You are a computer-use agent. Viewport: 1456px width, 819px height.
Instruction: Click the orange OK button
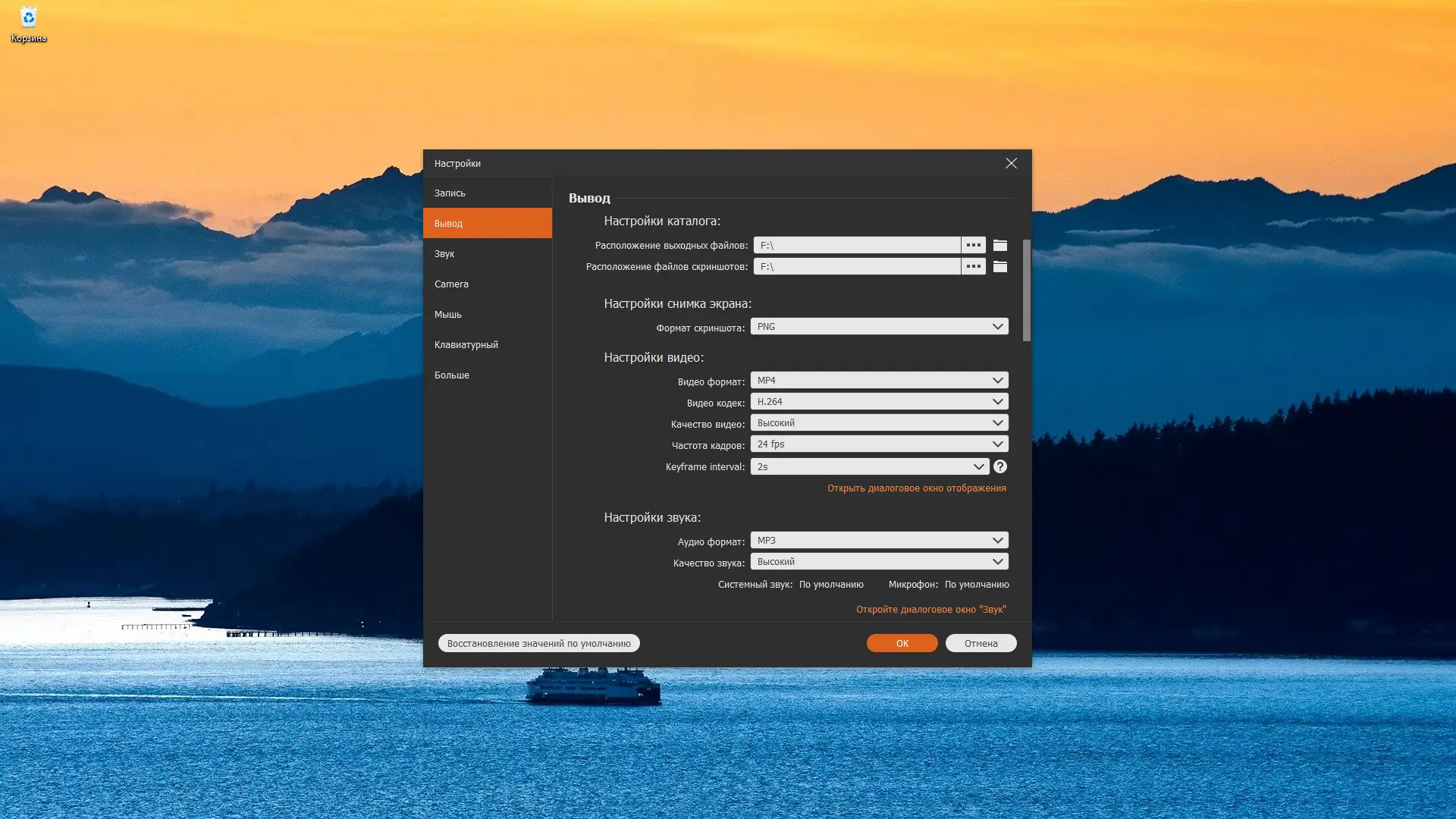902,643
